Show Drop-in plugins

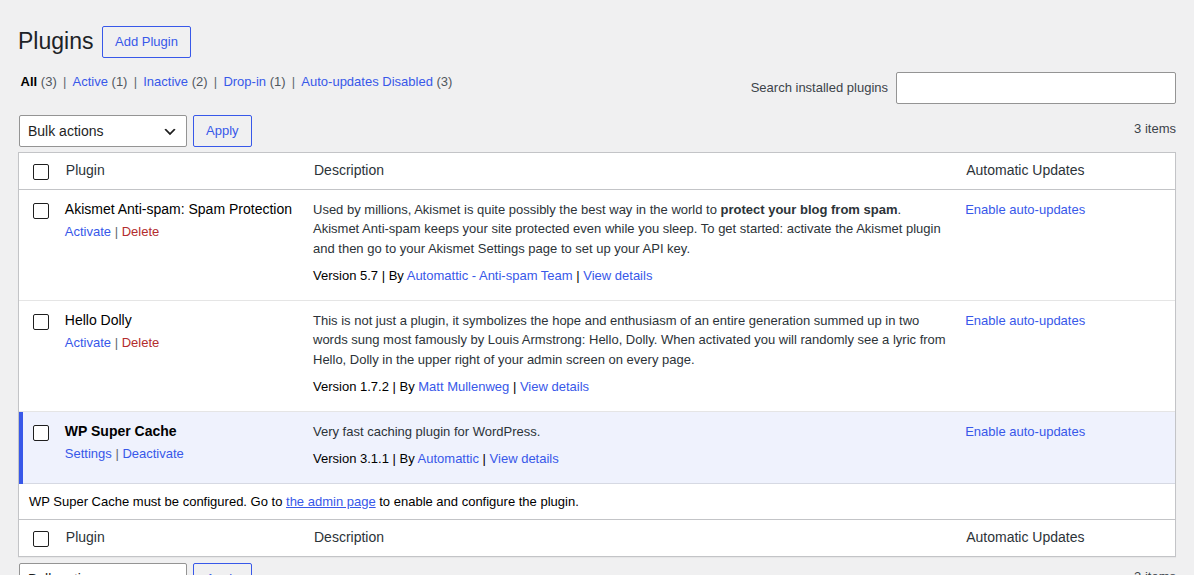point(244,81)
